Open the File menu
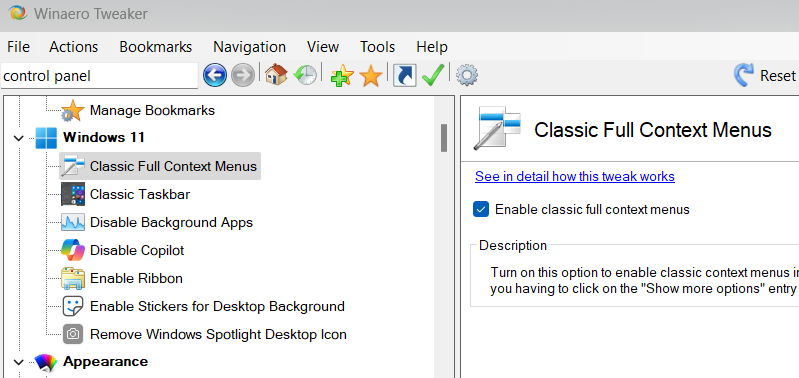799x378 pixels. tap(18, 47)
